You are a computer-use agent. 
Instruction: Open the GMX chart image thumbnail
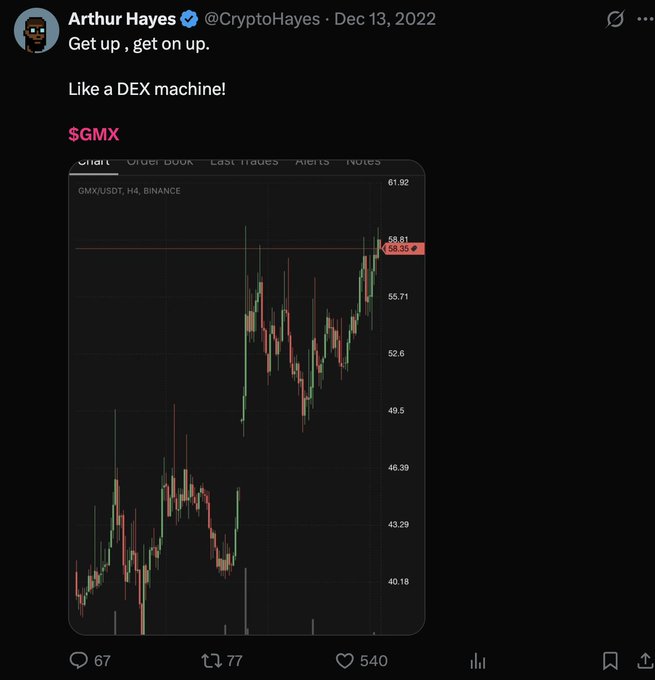(x=247, y=397)
